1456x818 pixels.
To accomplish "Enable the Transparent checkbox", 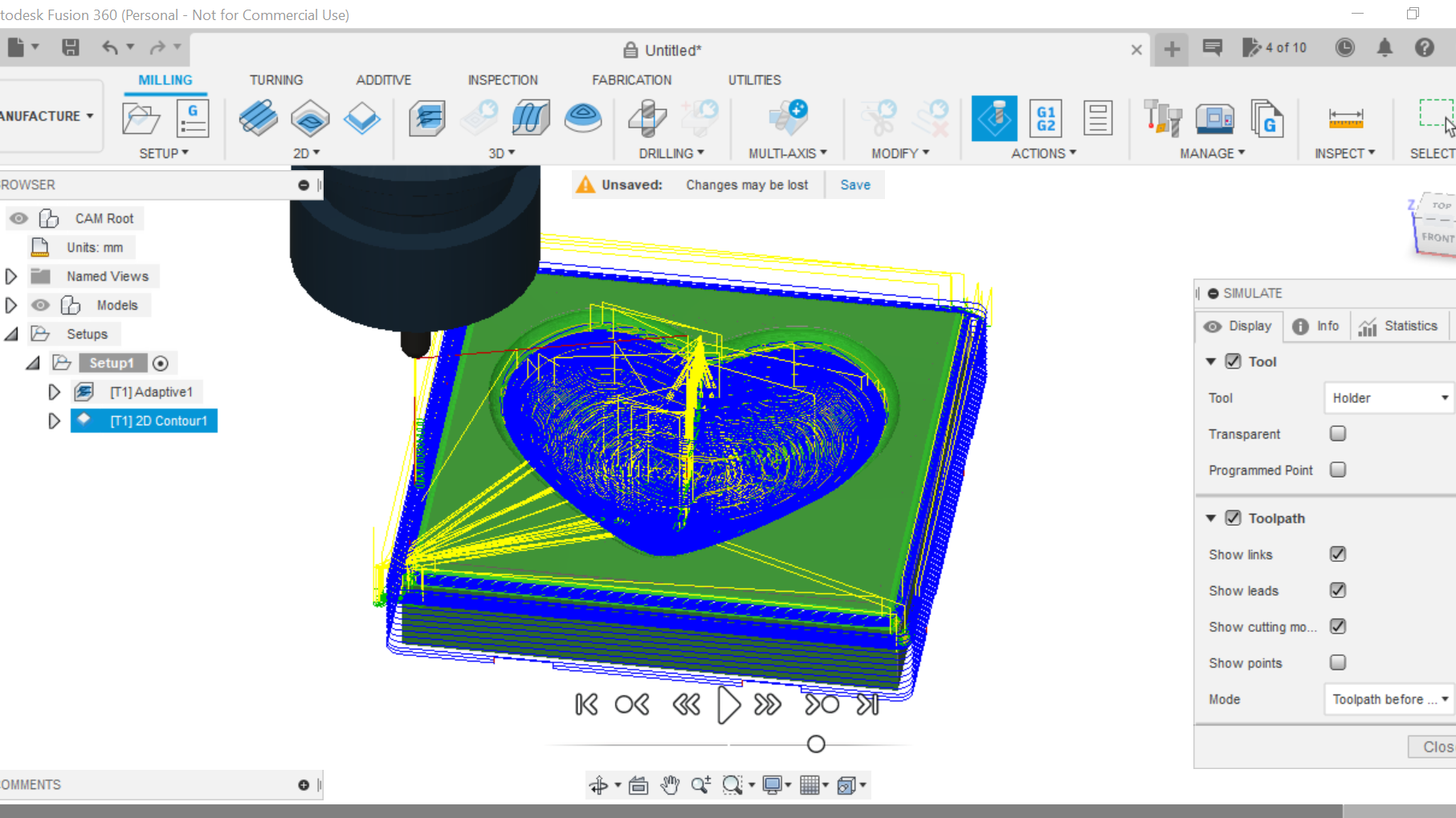I will click(1338, 433).
